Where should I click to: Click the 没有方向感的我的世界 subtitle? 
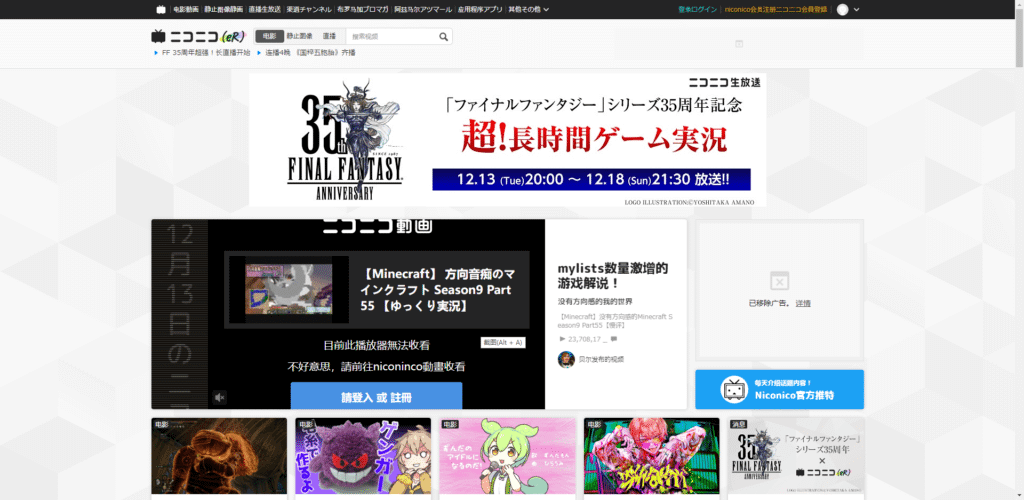[595, 302]
